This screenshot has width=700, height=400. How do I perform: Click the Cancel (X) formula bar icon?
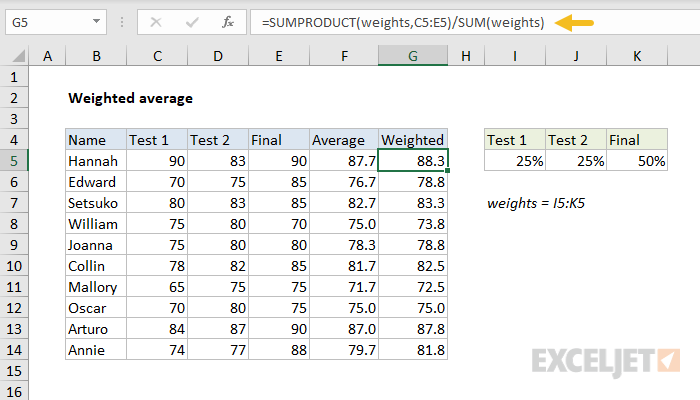(x=156, y=22)
